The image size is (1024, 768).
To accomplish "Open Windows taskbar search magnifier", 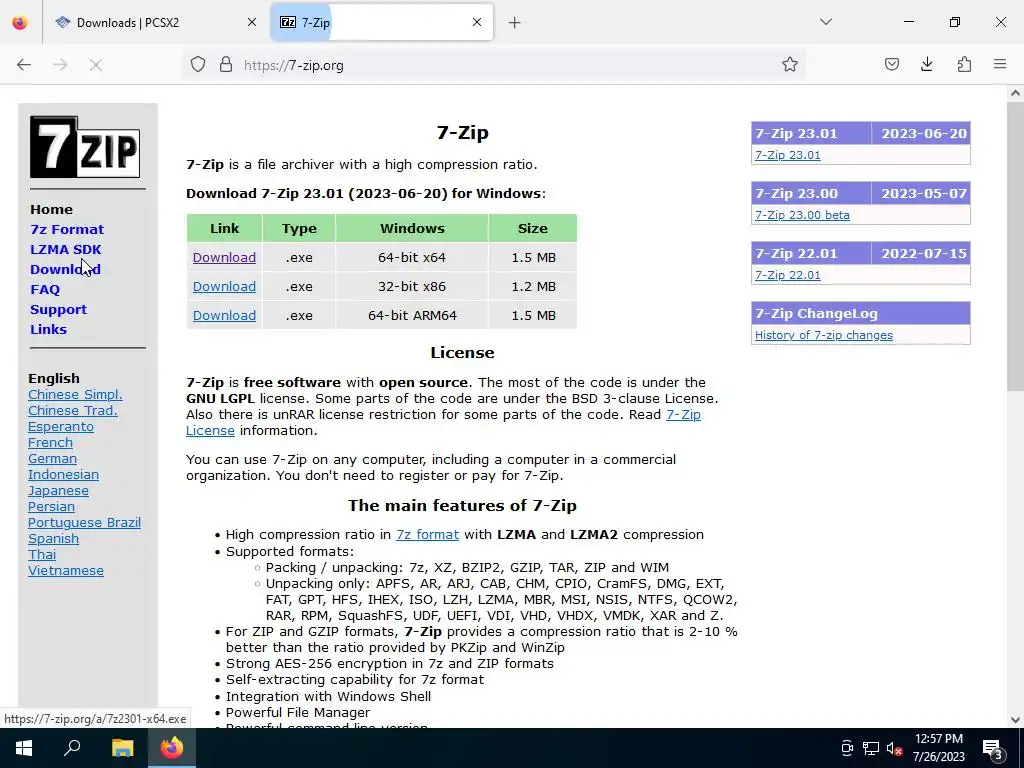I will (x=72, y=748).
